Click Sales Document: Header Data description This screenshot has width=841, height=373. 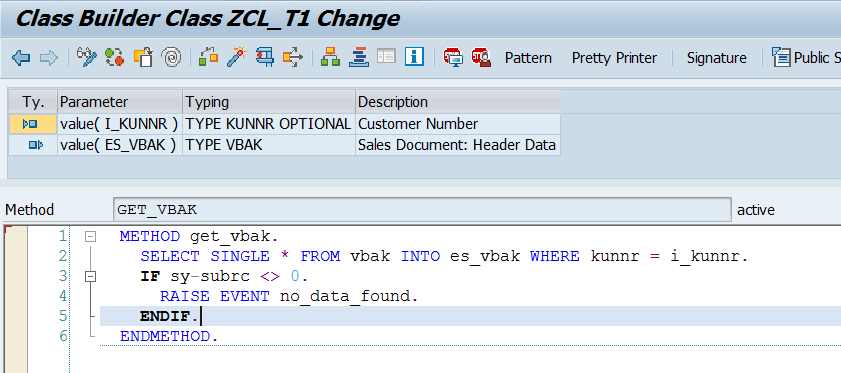click(x=458, y=145)
